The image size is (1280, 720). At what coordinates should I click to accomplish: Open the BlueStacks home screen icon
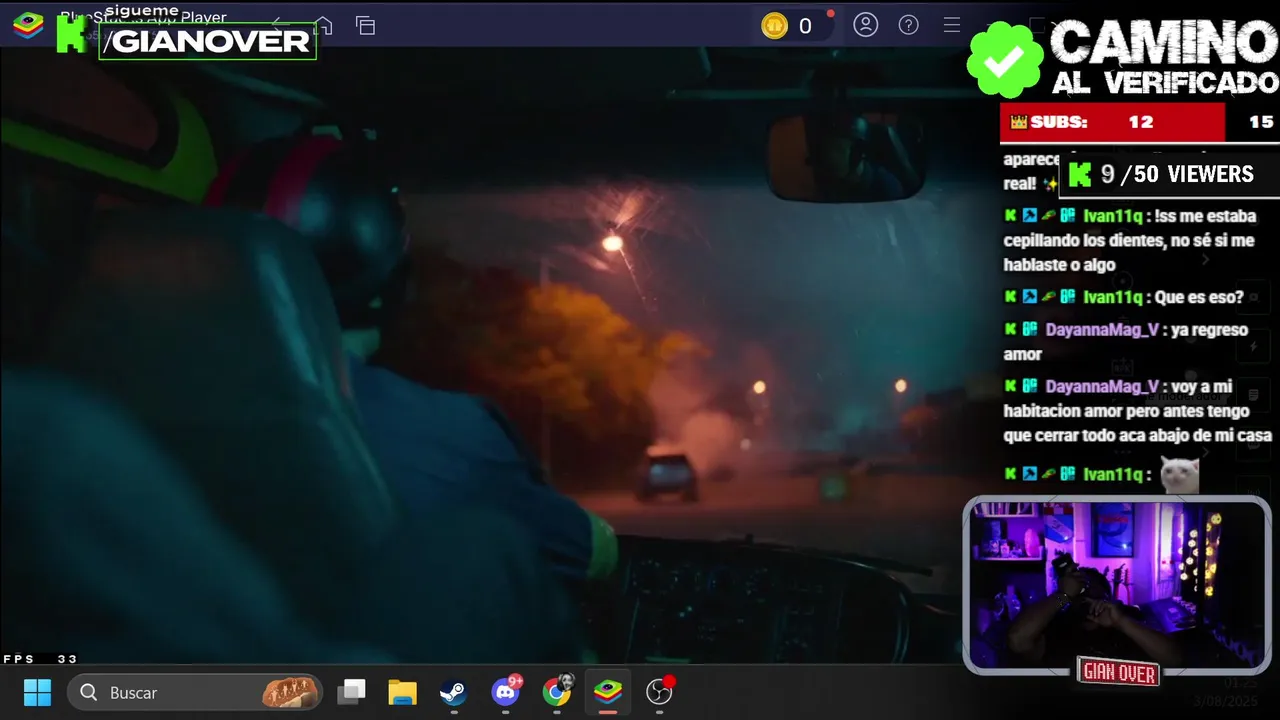point(323,26)
